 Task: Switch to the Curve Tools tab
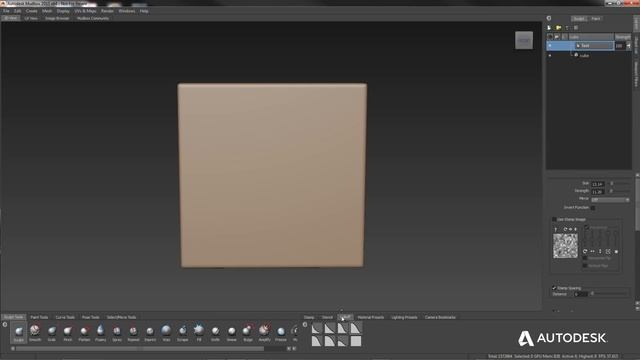click(65, 317)
